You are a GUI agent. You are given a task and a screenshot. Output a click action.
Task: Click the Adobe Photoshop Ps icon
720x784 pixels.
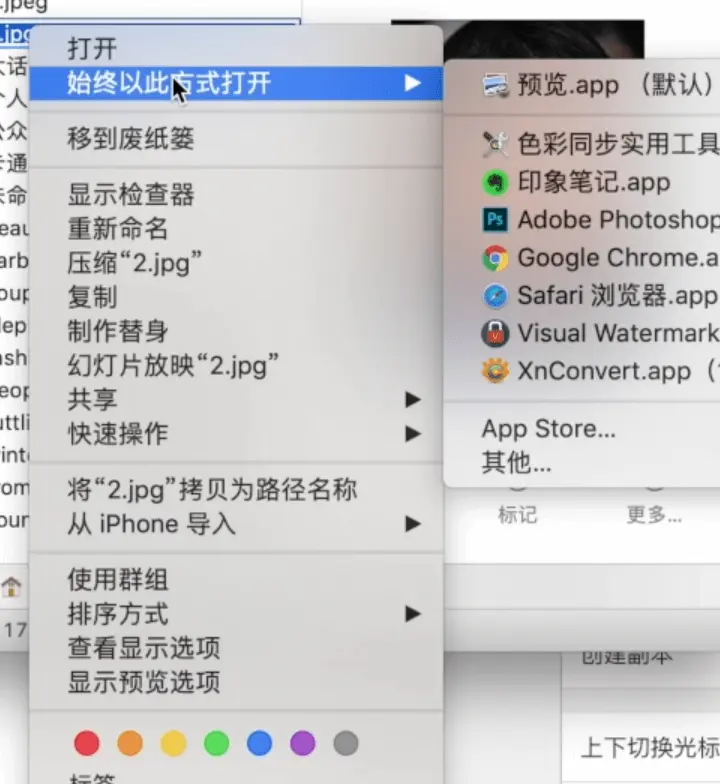click(x=496, y=220)
